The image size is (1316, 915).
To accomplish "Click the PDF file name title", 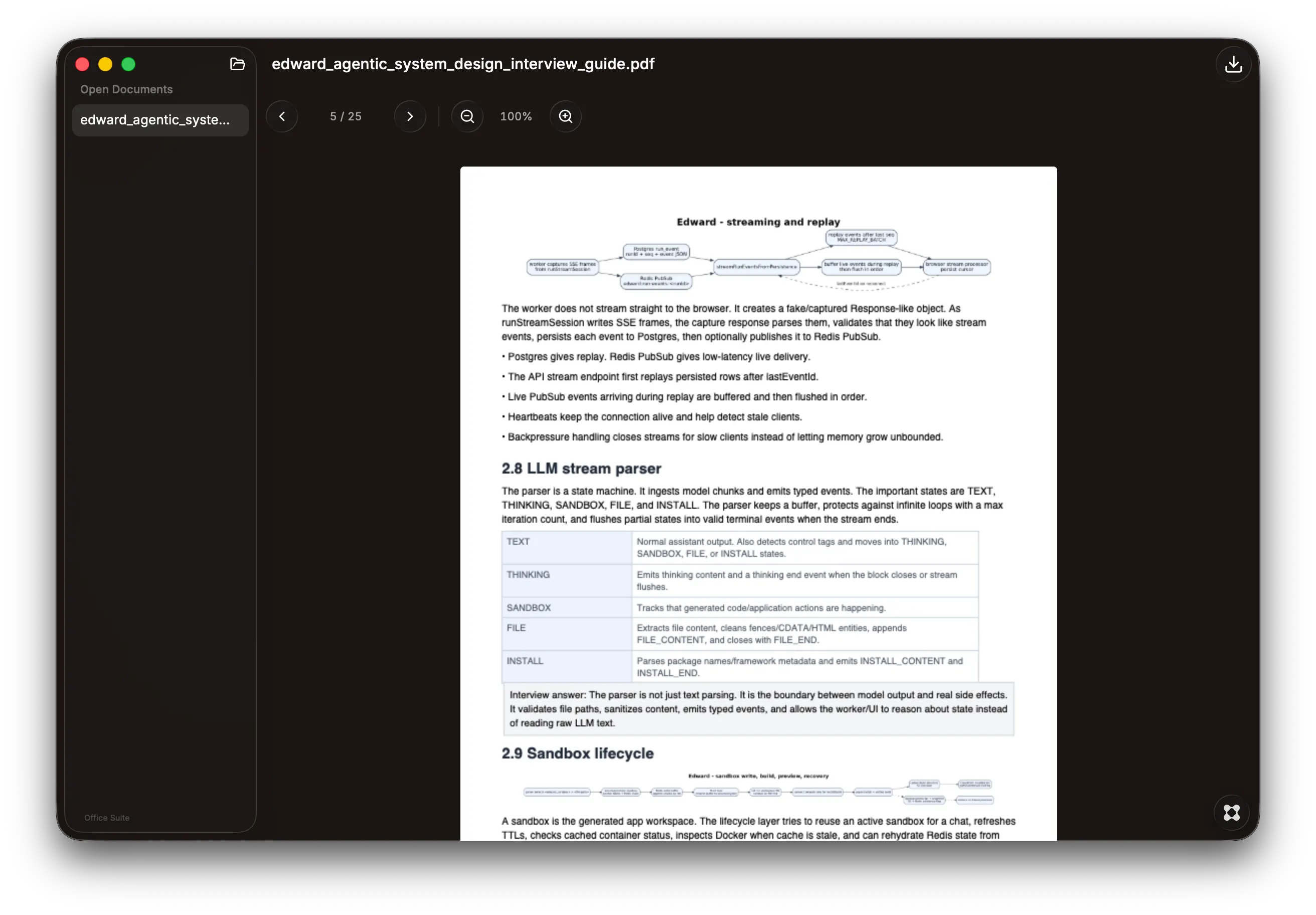I will pyautogui.click(x=463, y=64).
